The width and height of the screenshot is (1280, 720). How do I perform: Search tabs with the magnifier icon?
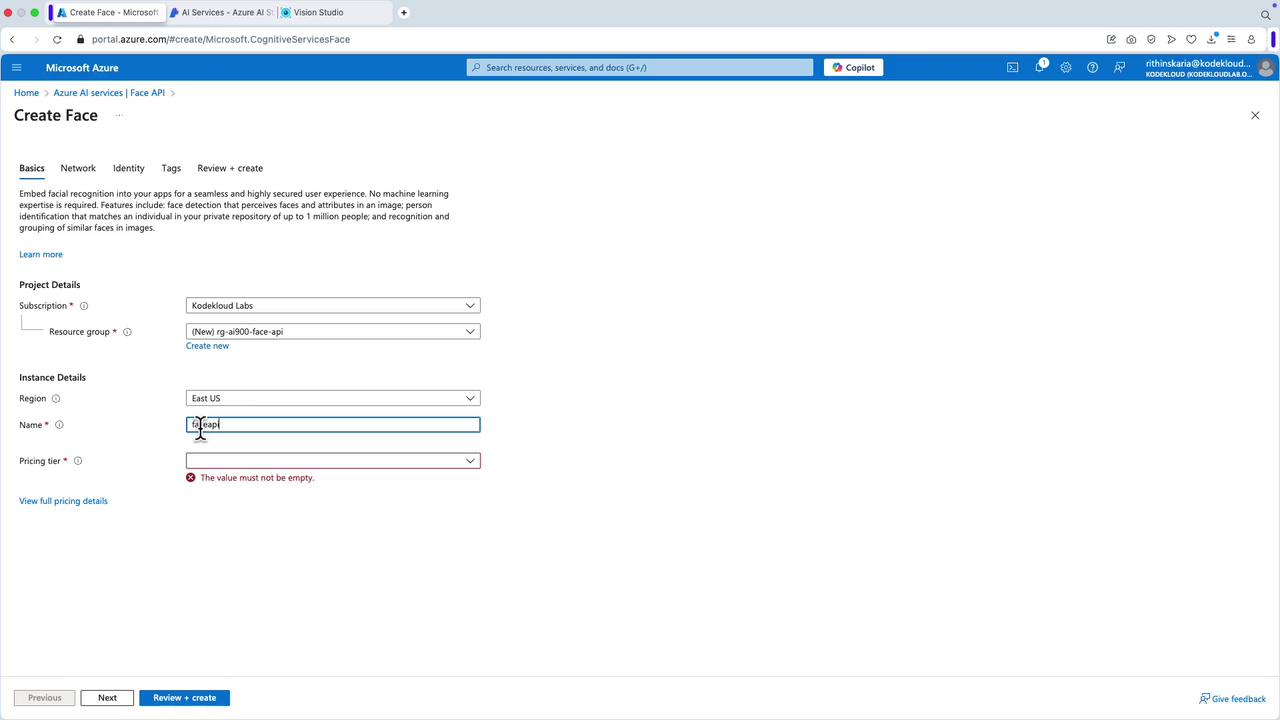[1266, 14]
